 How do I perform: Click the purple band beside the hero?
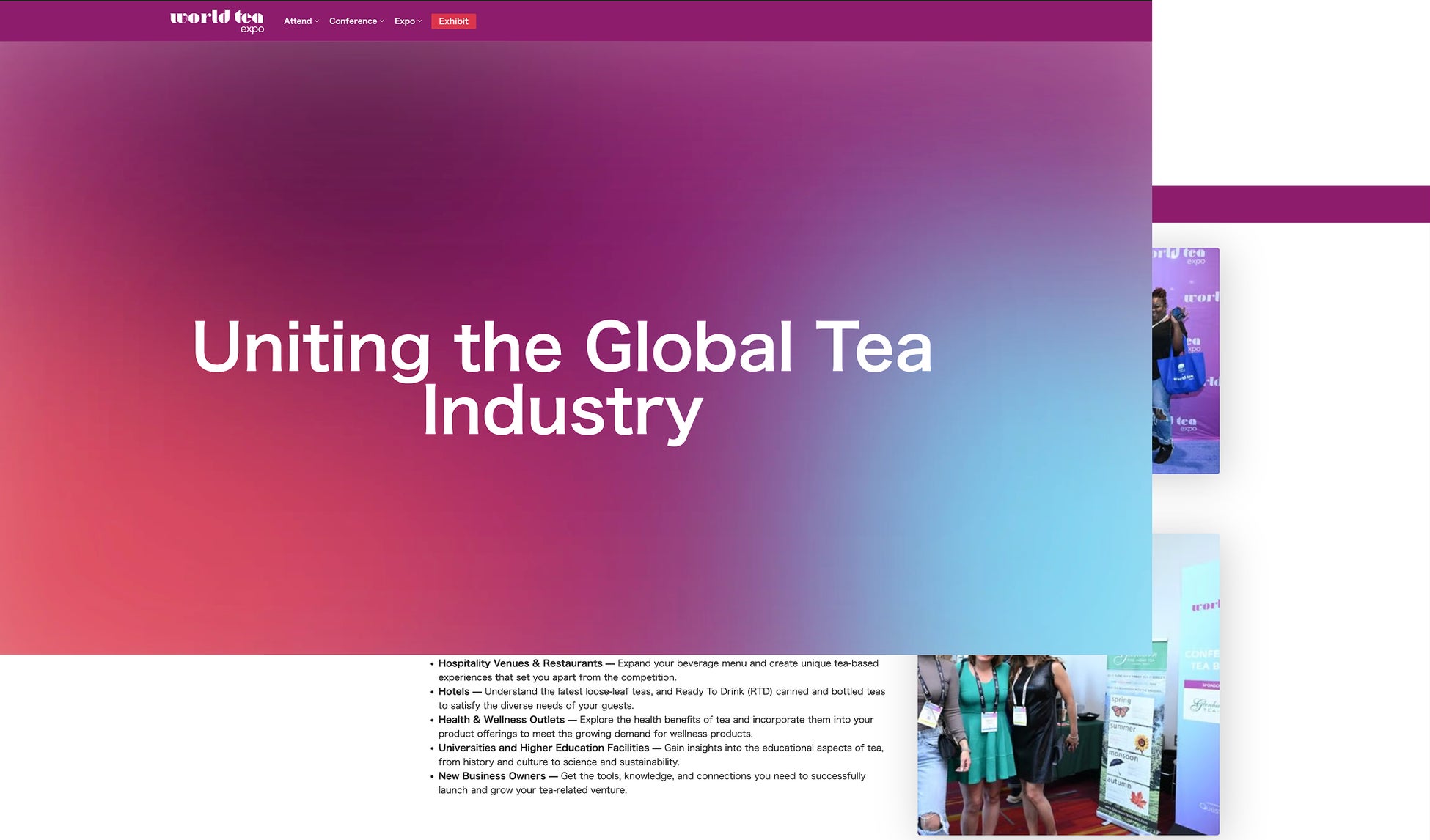click(1291, 204)
